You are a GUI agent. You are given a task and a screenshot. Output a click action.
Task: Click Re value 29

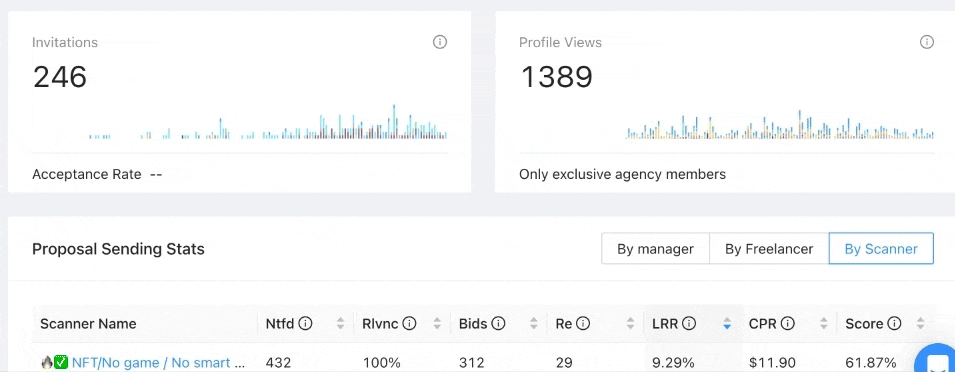coord(565,363)
